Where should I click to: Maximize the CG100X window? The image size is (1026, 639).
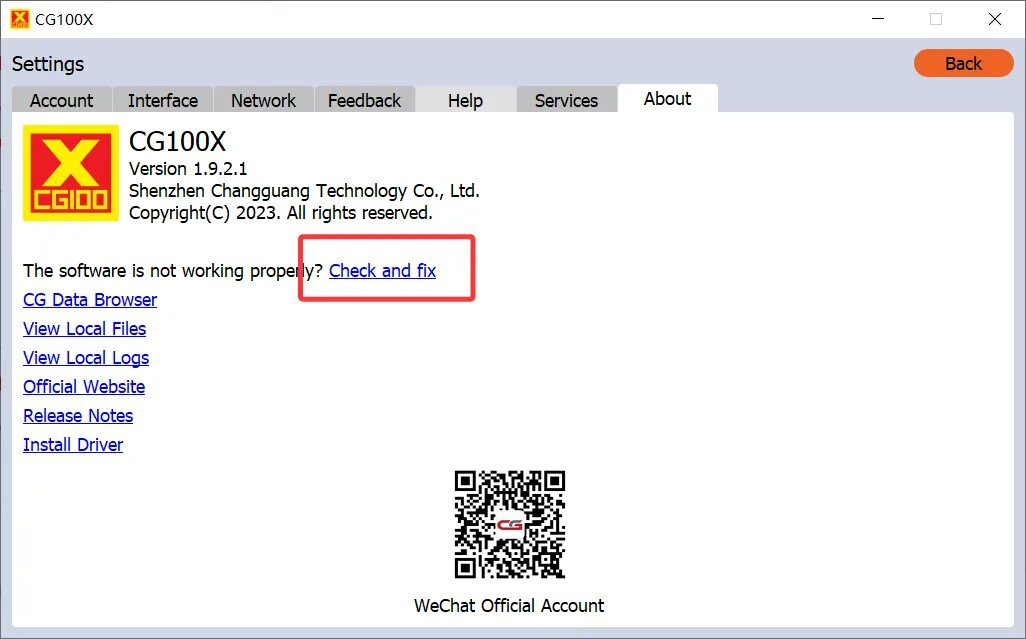936,19
